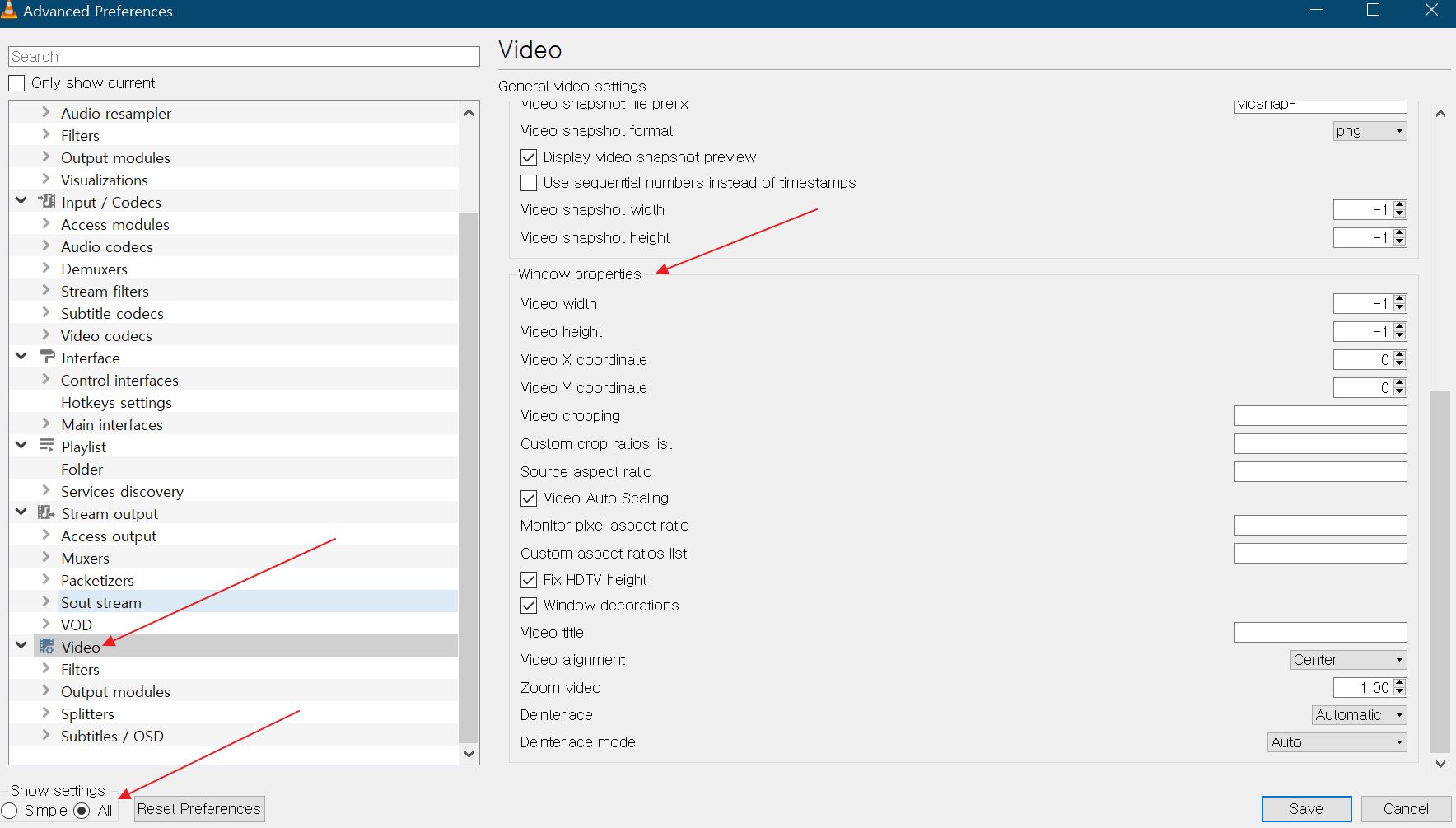Click the Input / Codecs category icon
The height and width of the screenshot is (828, 1456).
coord(47,202)
